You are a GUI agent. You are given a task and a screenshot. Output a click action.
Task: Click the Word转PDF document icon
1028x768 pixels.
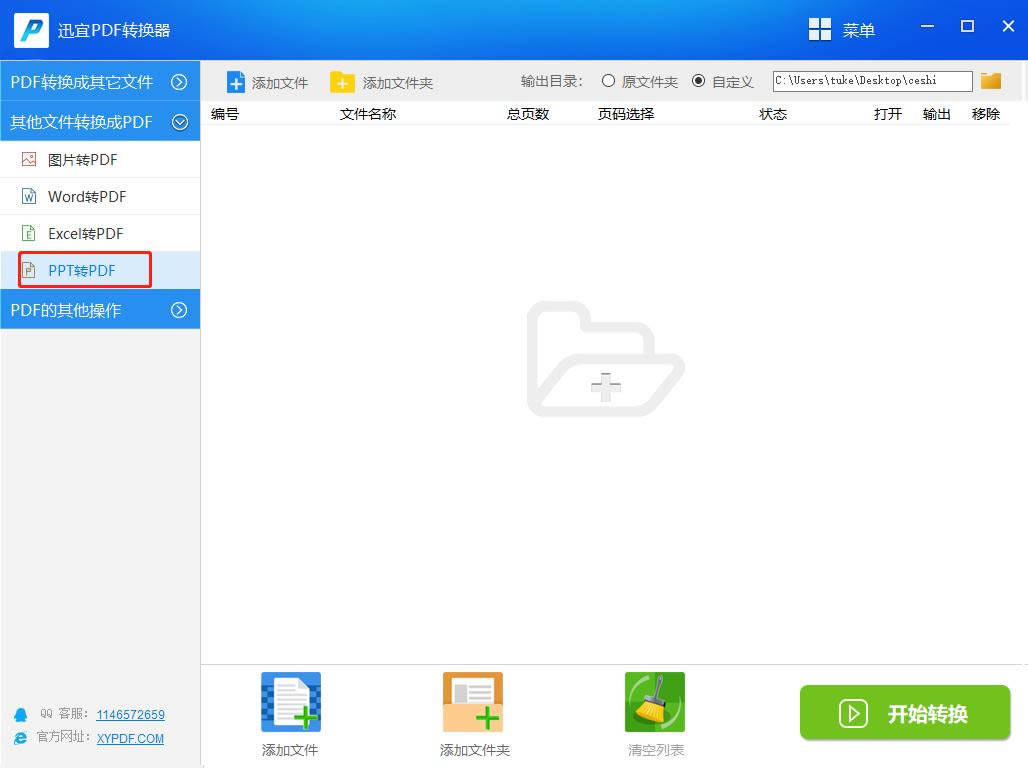tap(29, 196)
